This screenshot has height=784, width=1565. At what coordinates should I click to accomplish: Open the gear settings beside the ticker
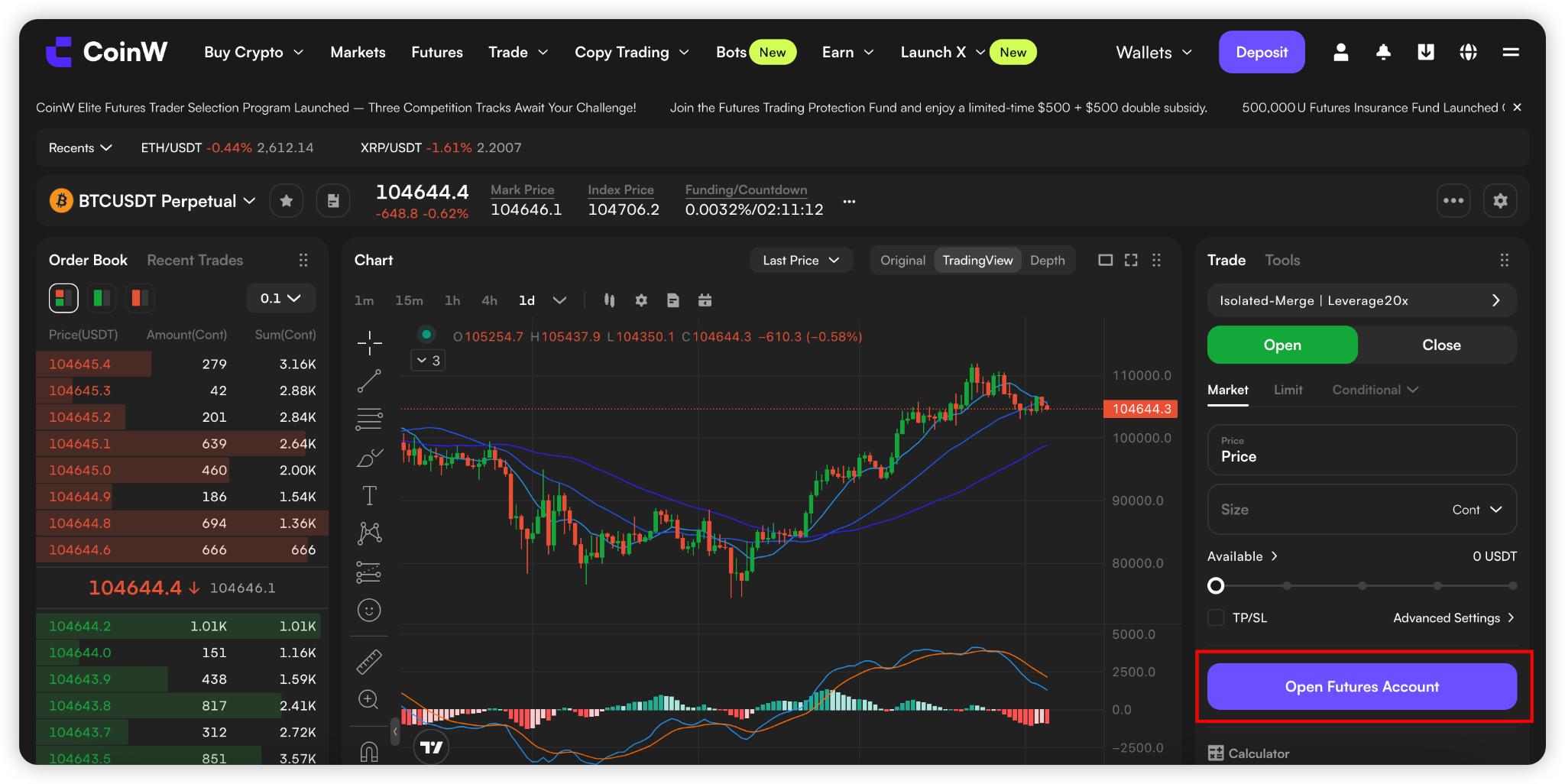point(1500,201)
